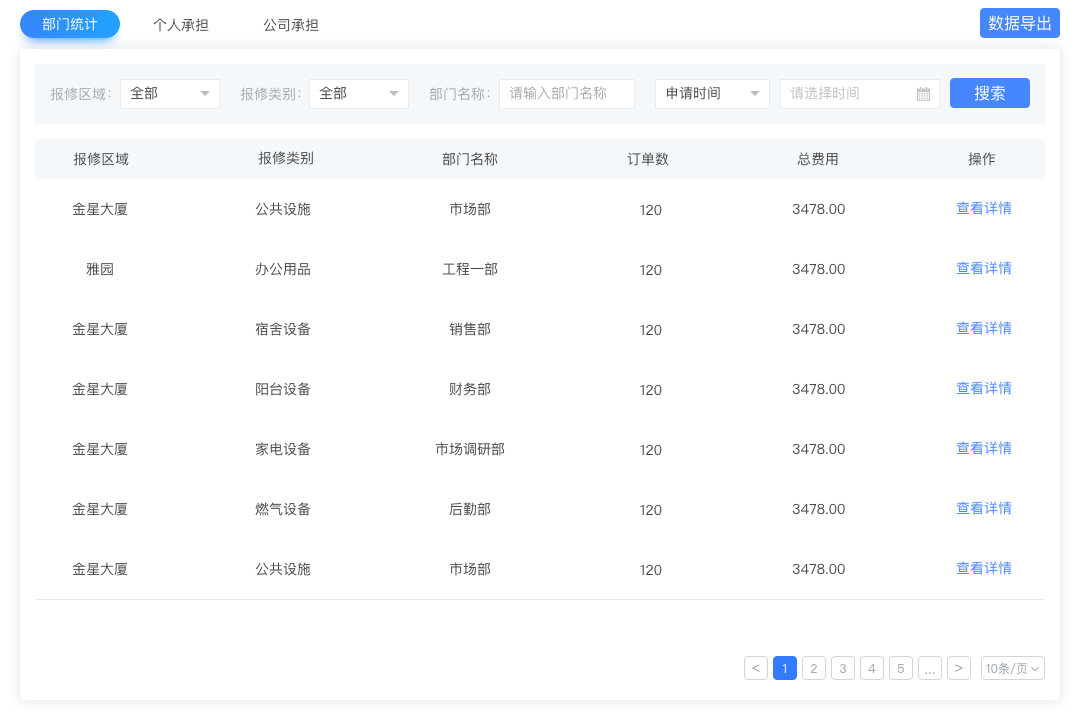Select page 1 in pagination
The height and width of the screenshot is (720, 1080).
[x=785, y=668]
